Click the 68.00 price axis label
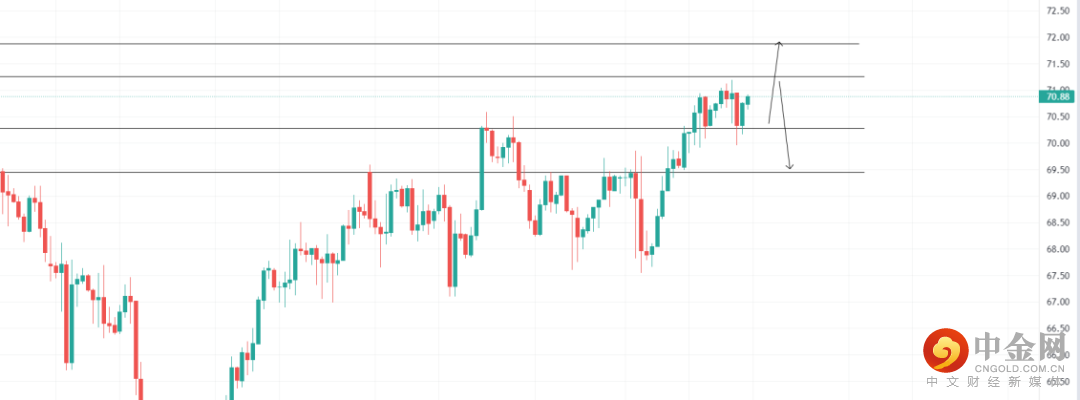This screenshot has width=1080, height=400. point(1058,249)
